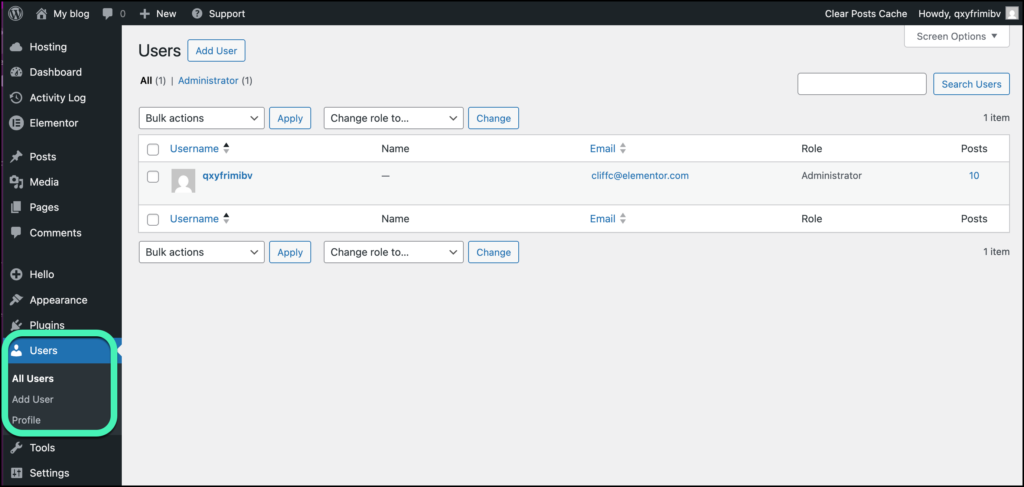Expand the Screen Options panel
Screen dimensions: 1024x487
click(x=957, y=37)
